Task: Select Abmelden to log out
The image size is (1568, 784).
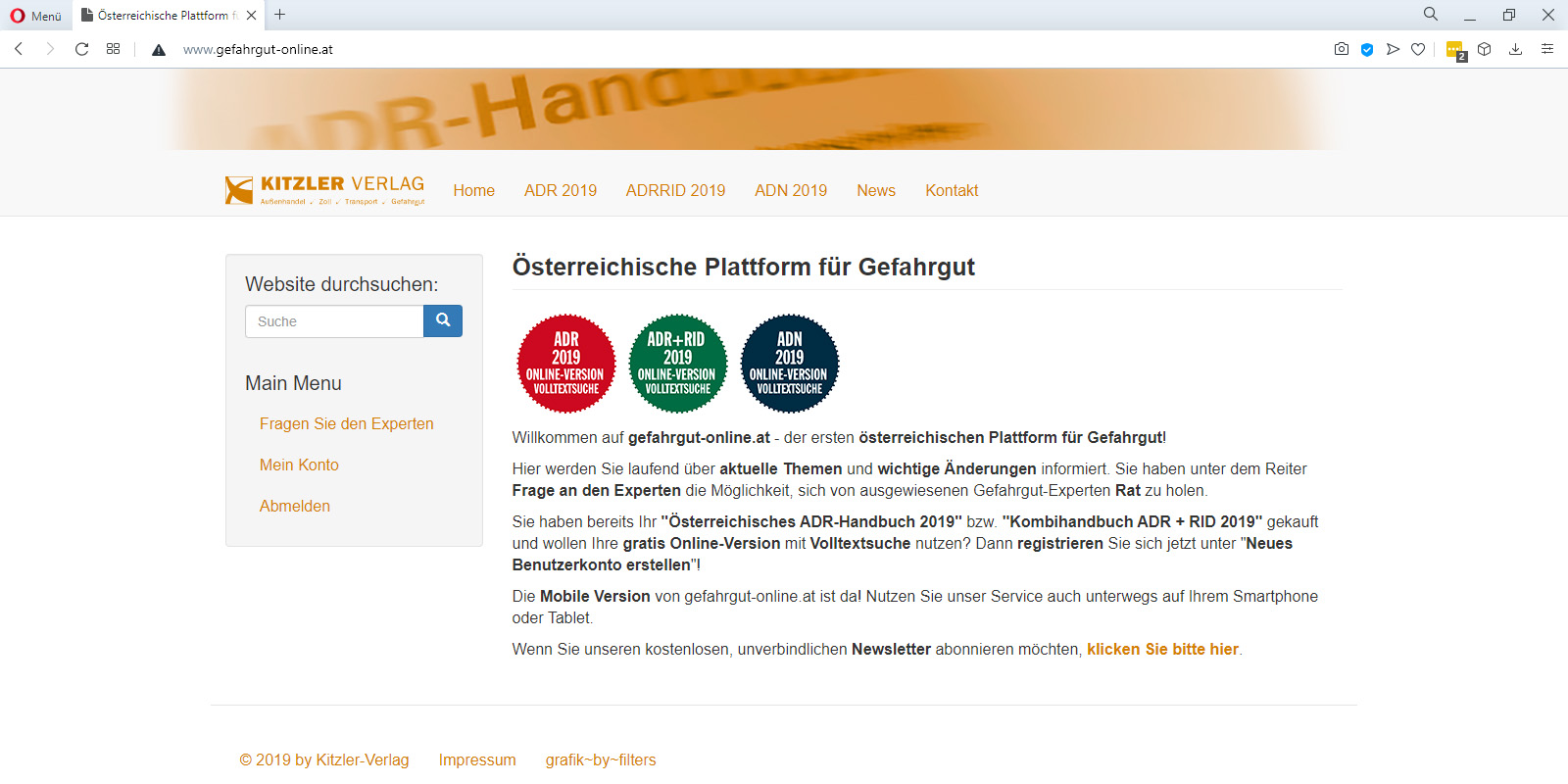Action: click(295, 506)
